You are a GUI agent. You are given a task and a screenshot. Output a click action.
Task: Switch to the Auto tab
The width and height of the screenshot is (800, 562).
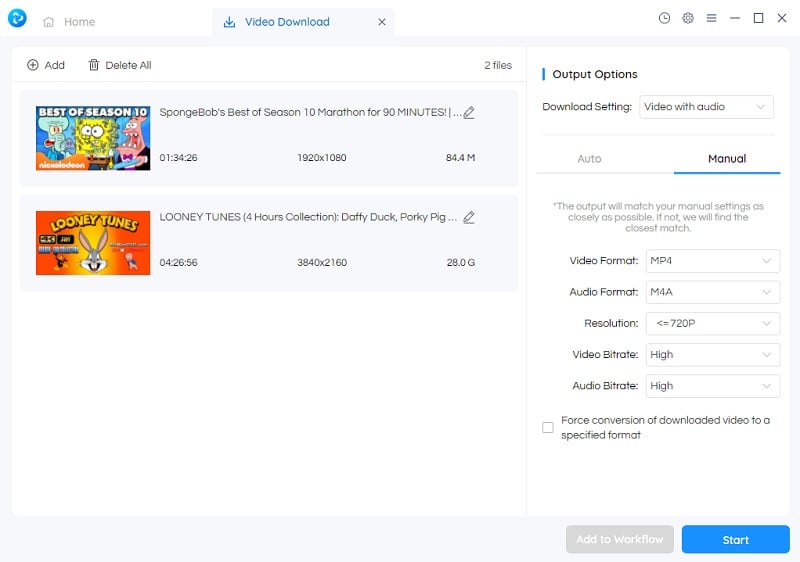coord(589,159)
